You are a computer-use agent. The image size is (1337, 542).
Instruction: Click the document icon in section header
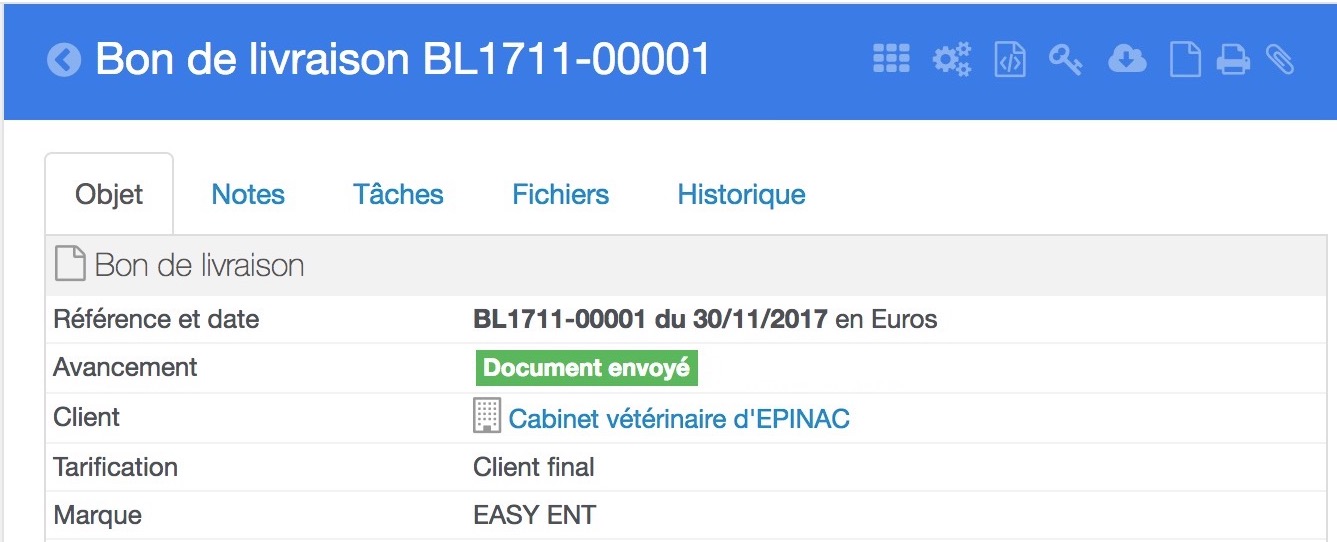(x=69, y=264)
